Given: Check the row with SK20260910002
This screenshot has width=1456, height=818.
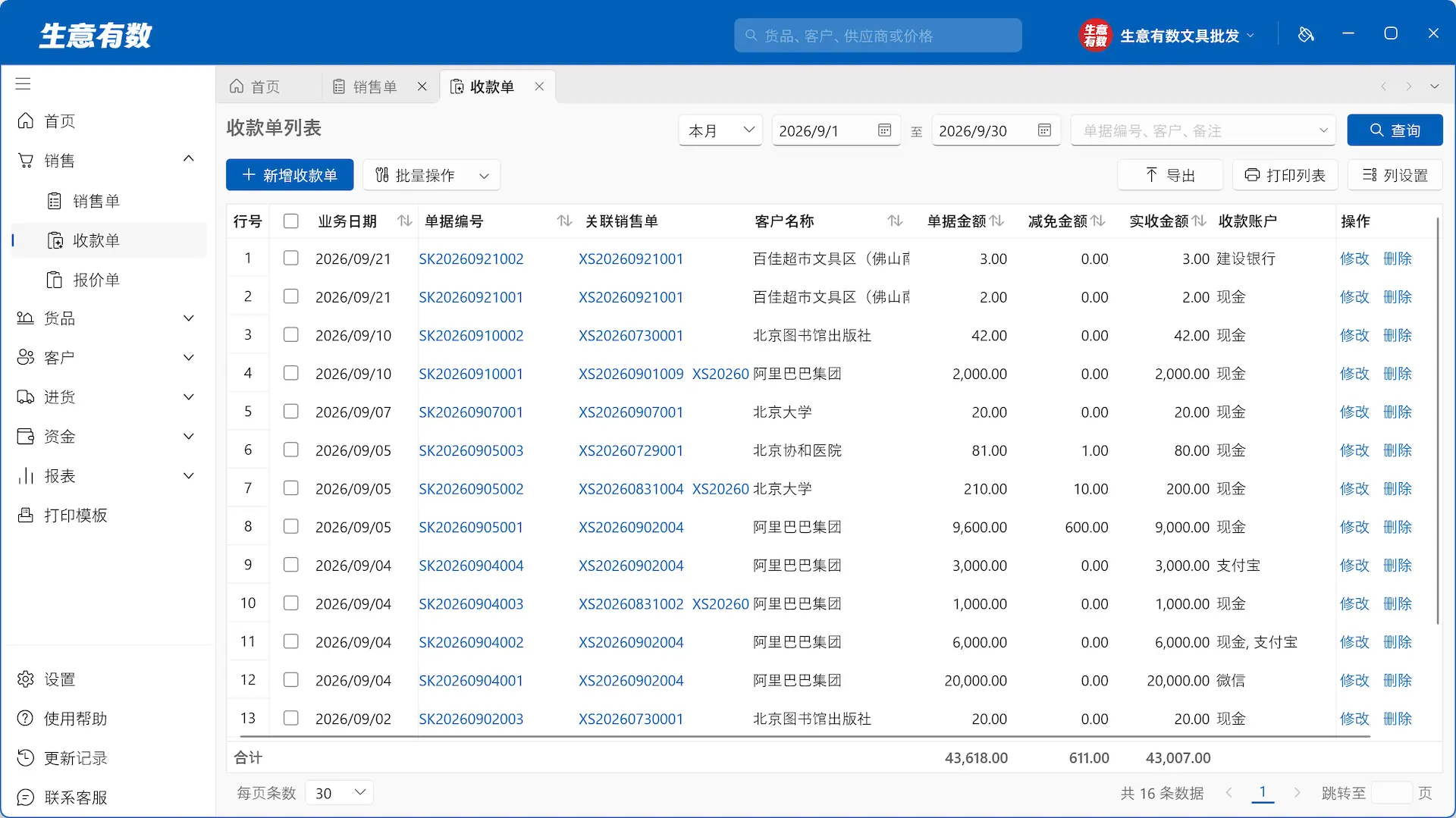Looking at the screenshot, I should tap(290, 334).
